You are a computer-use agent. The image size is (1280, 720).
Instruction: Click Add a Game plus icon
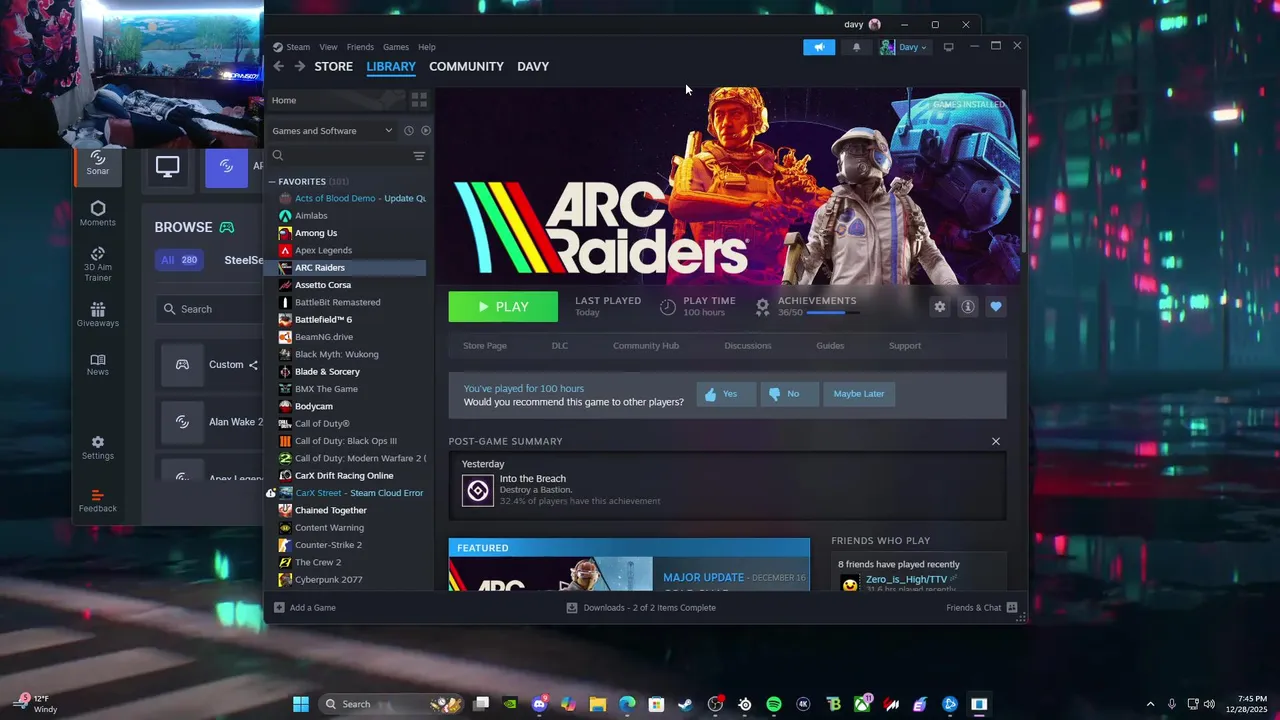pyautogui.click(x=279, y=607)
